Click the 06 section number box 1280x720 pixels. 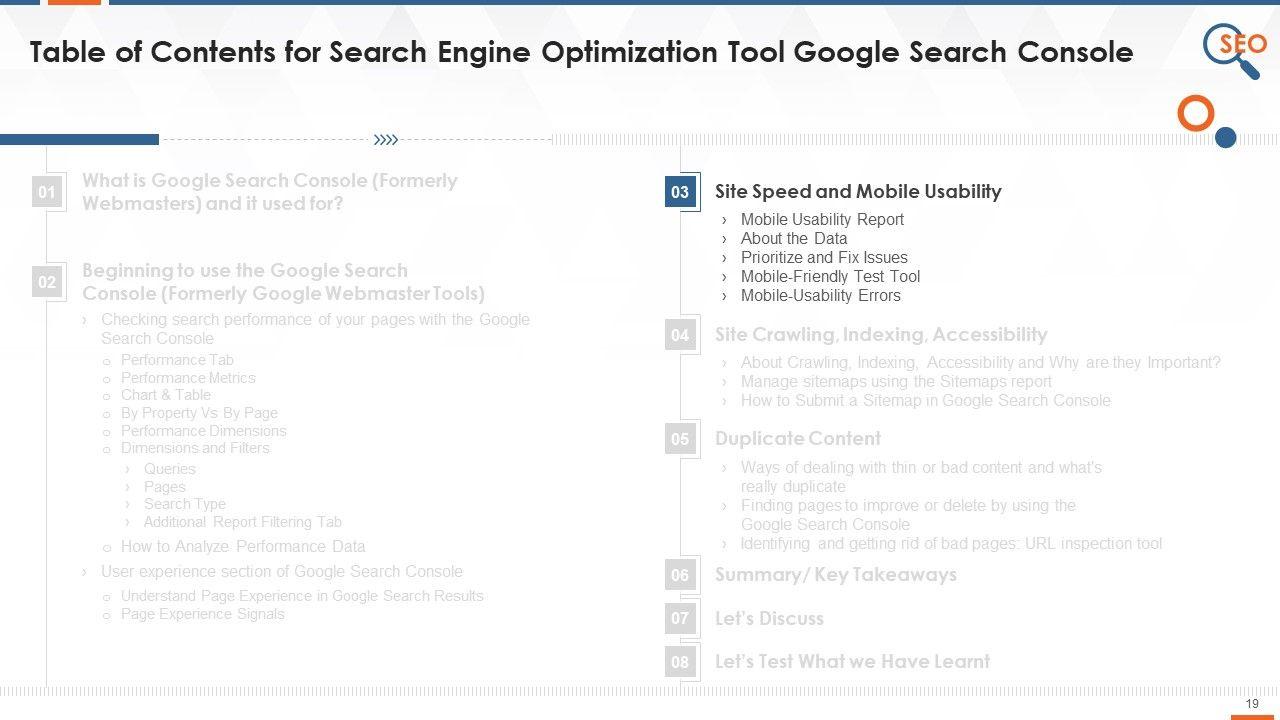coord(680,575)
